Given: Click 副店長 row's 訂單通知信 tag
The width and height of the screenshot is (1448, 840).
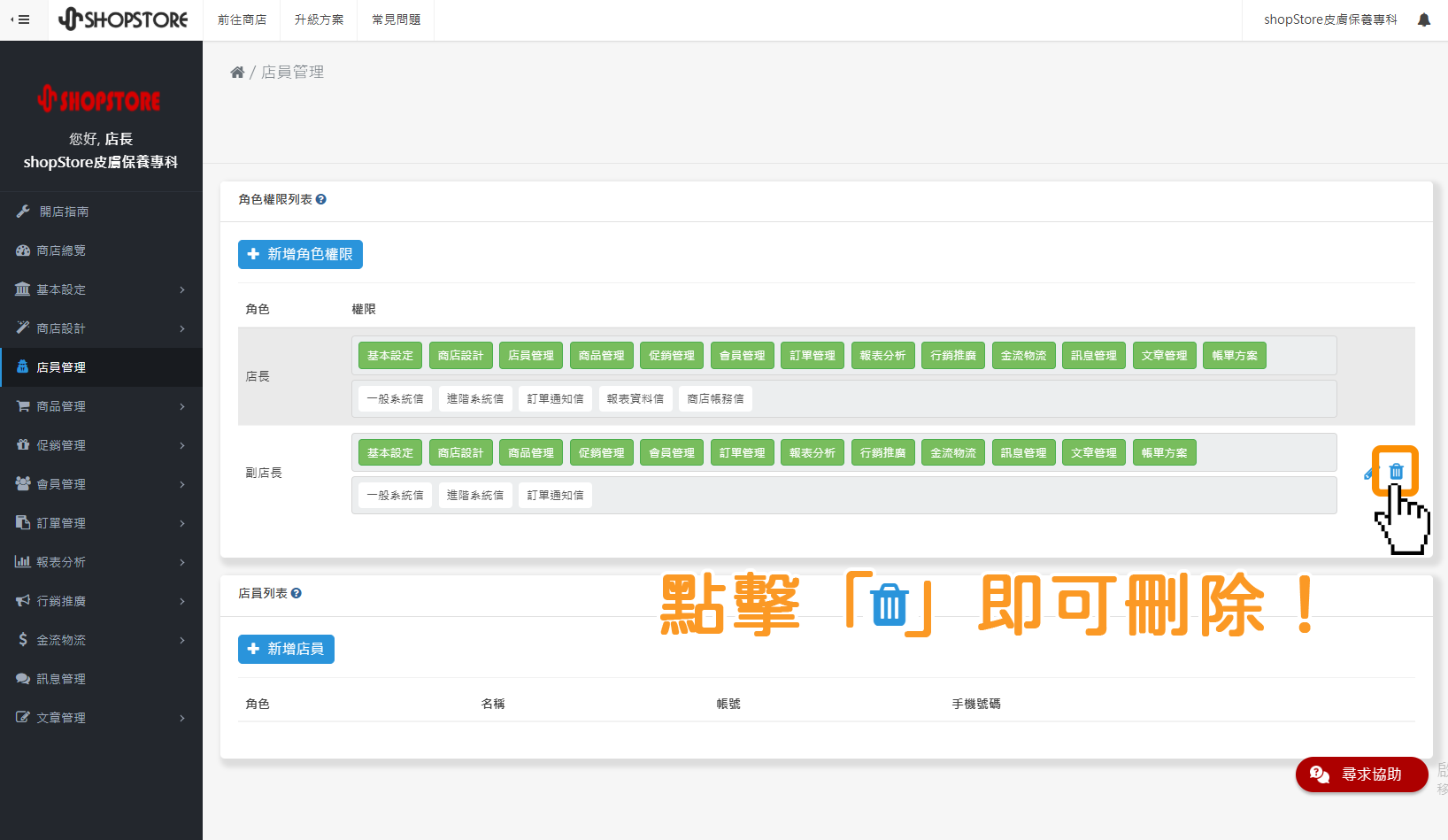Looking at the screenshot, I should coord(556,496).
